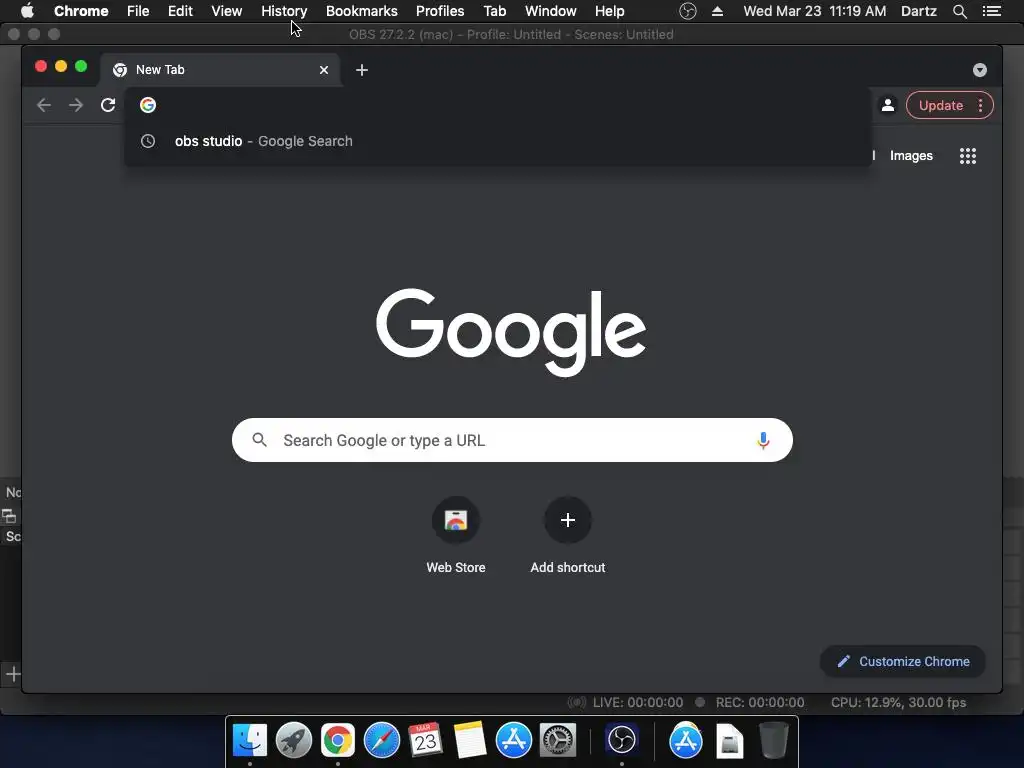Open System Preferences from the dock
The height and width of the screenshot is (768, 1024).
[558, 740]
